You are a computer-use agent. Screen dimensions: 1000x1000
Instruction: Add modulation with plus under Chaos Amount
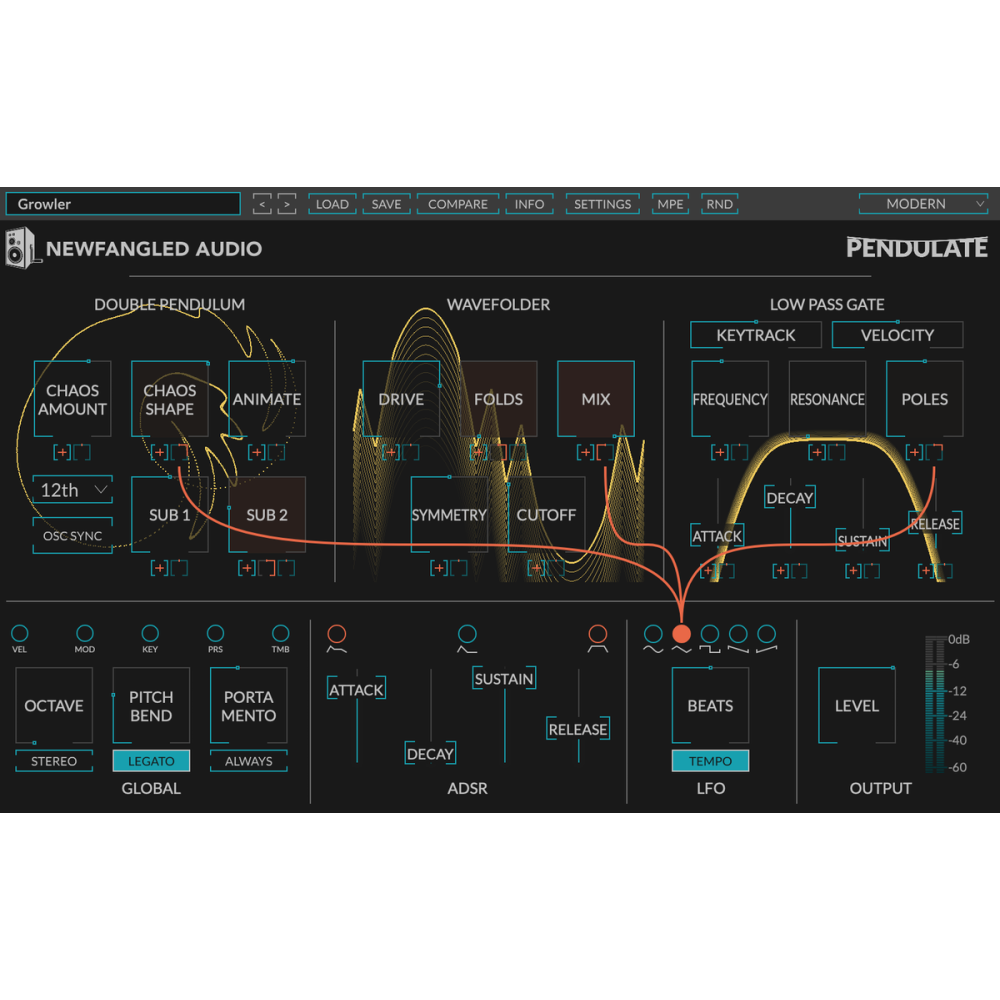pyautogui.click(x=62, y=452)
